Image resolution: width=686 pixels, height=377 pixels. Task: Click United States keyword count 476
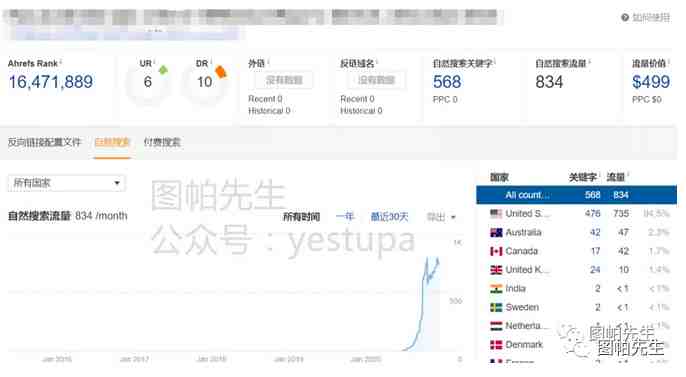592,214
